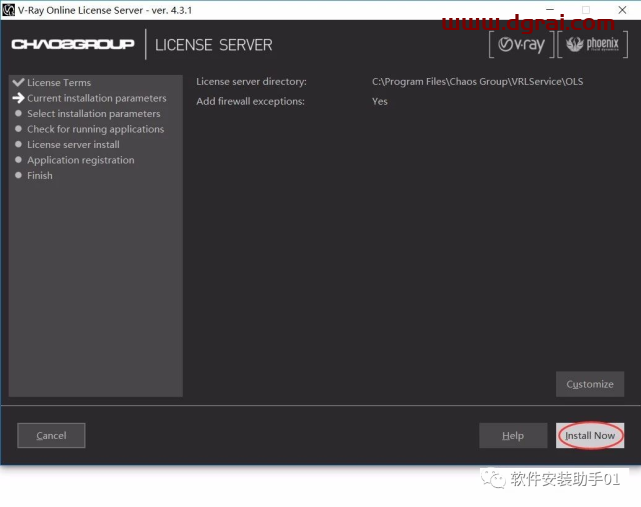Click the License Terms checkmark icon
The width and height of the screenshot is (641, 507).
[18, 82]
